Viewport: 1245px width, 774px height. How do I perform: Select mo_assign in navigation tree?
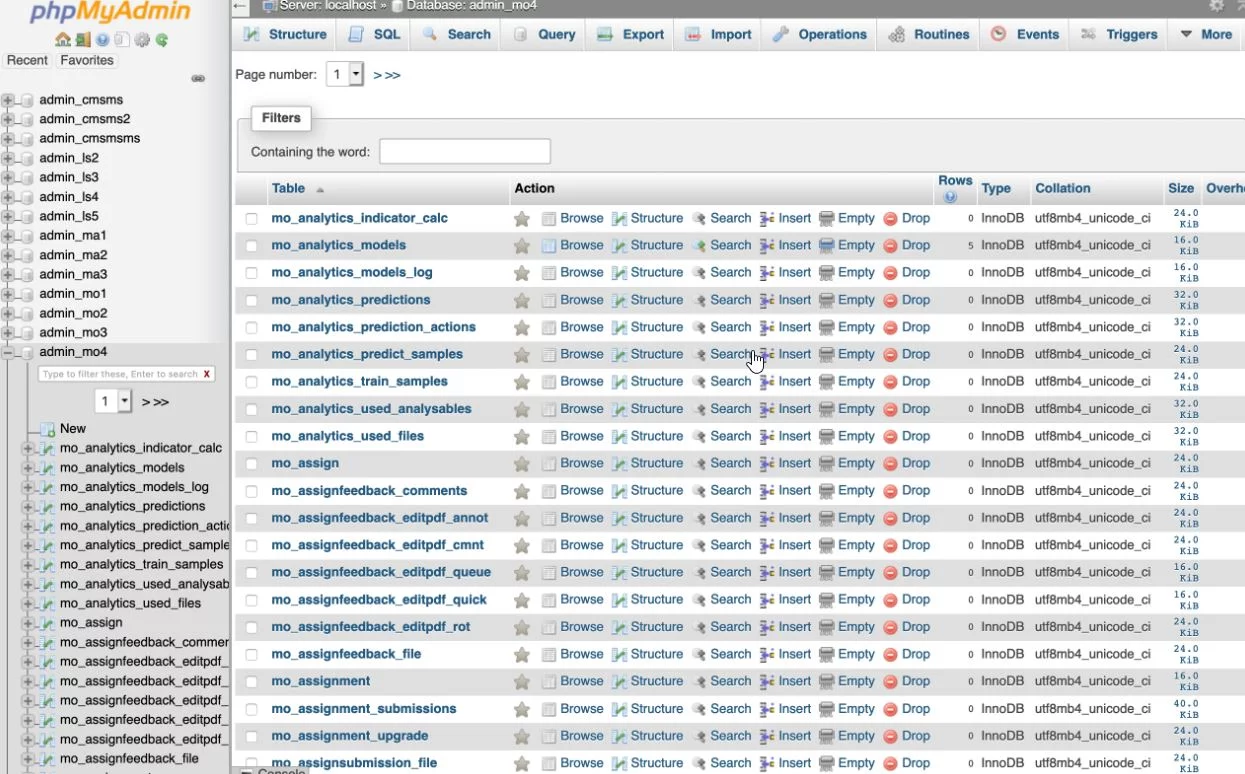point(91,623)
